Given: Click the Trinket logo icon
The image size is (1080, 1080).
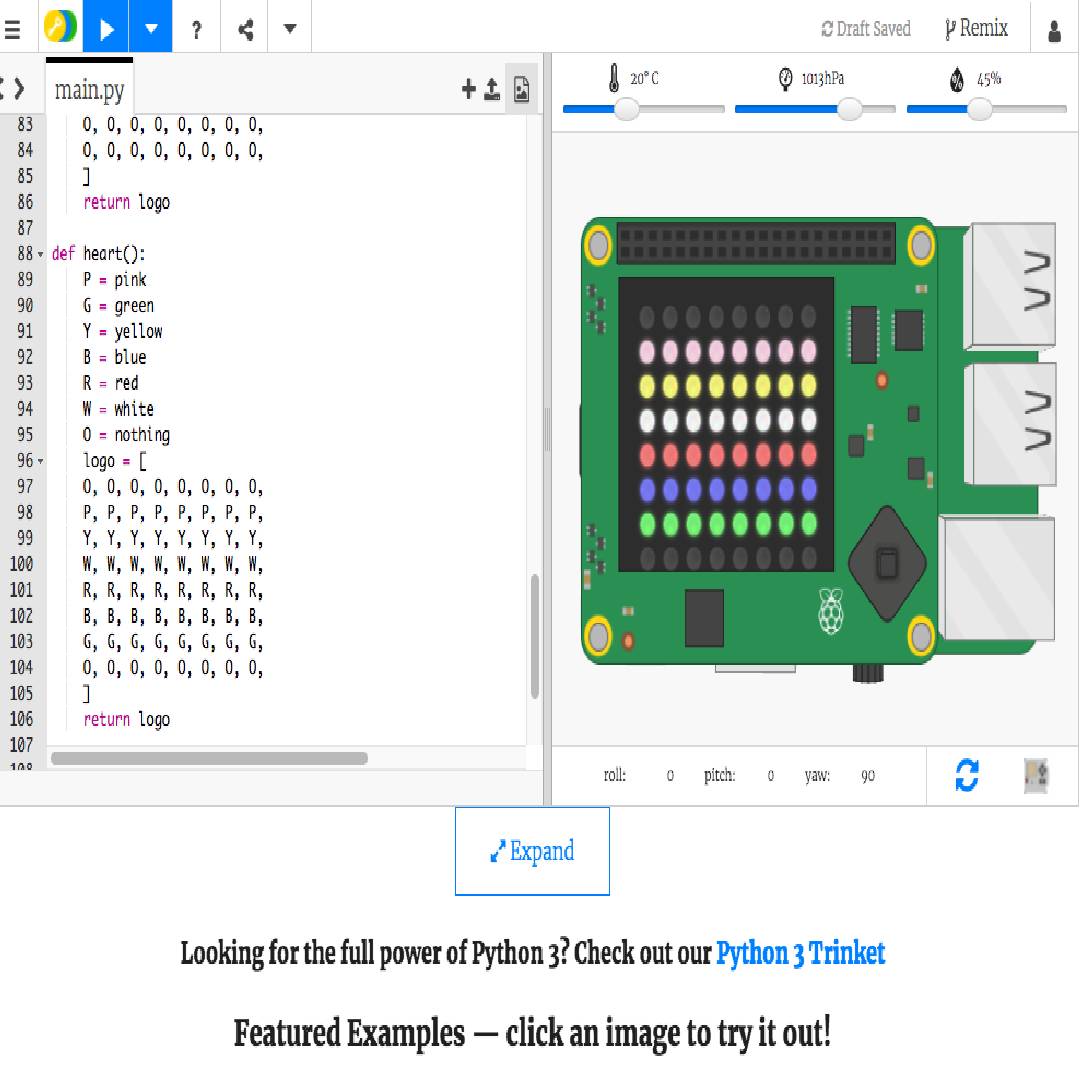Looking at the screenshot, I should [x=60, y=27].
